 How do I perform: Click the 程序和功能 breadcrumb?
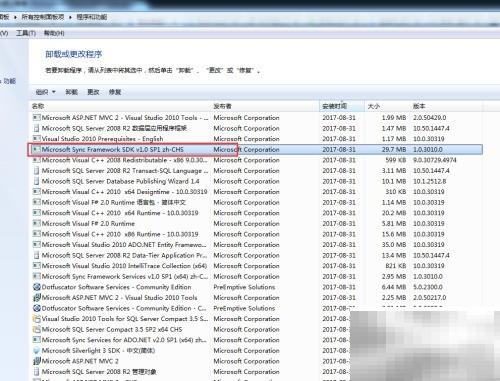click(x=92, y=17)
